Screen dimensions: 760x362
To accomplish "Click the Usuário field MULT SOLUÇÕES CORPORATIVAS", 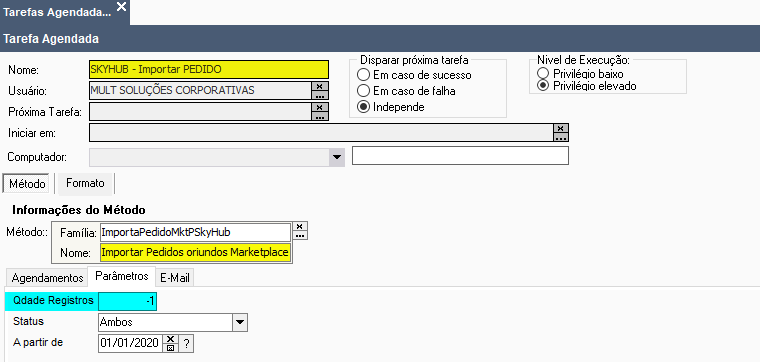I will [x=200, y=91].
